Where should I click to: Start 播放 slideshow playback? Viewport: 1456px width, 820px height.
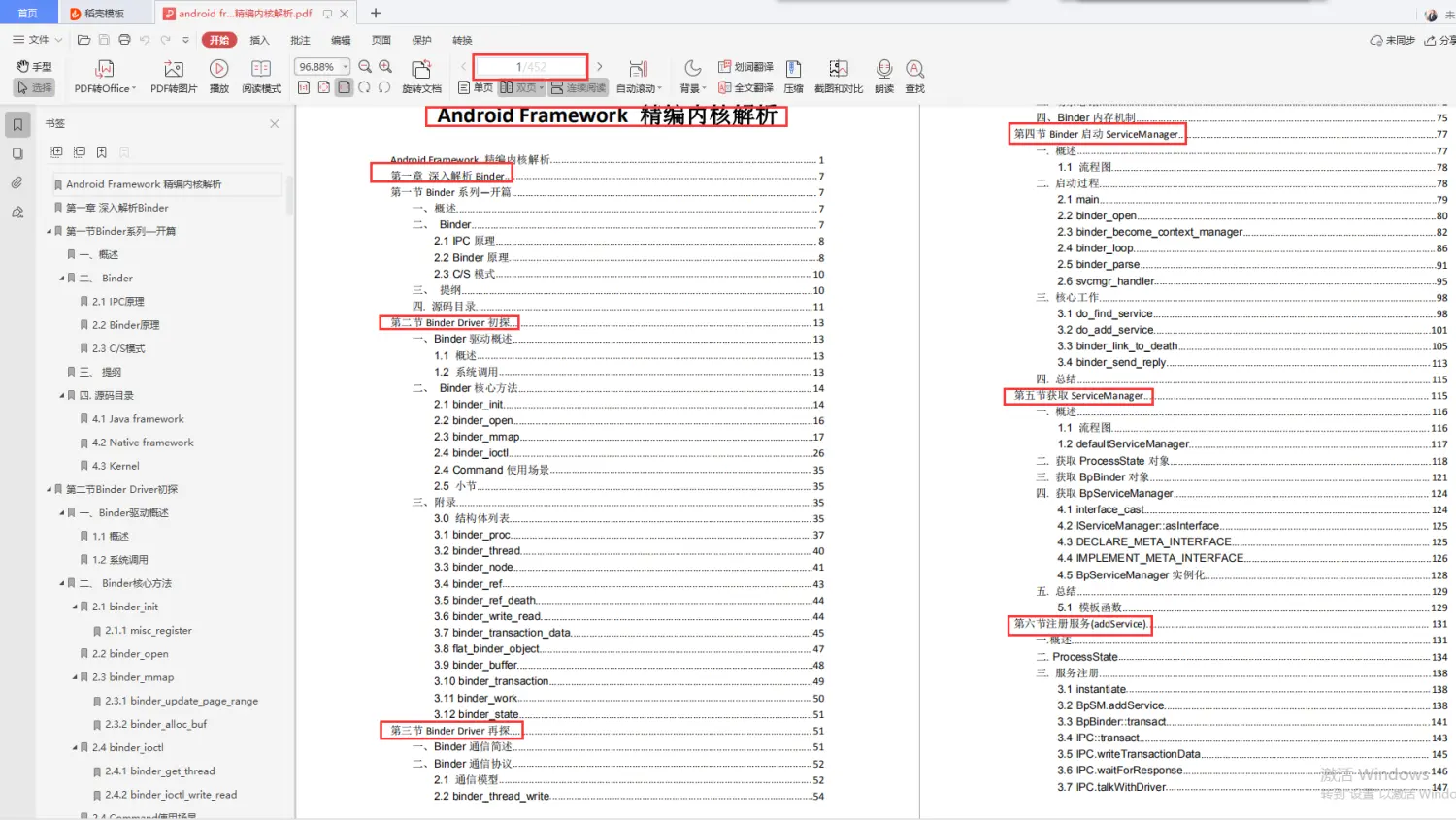(219, 77)
